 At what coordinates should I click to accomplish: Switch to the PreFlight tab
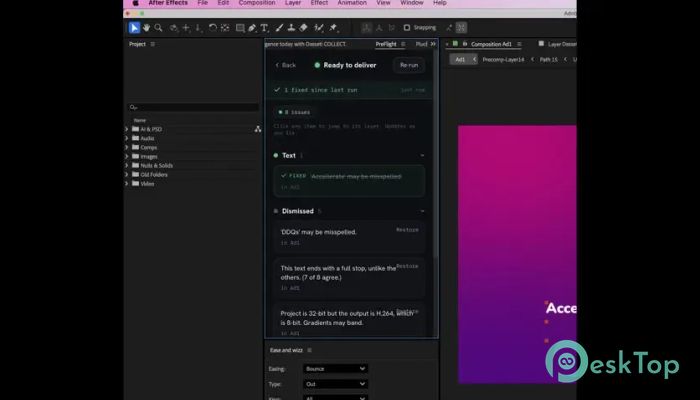pos(386,44)
